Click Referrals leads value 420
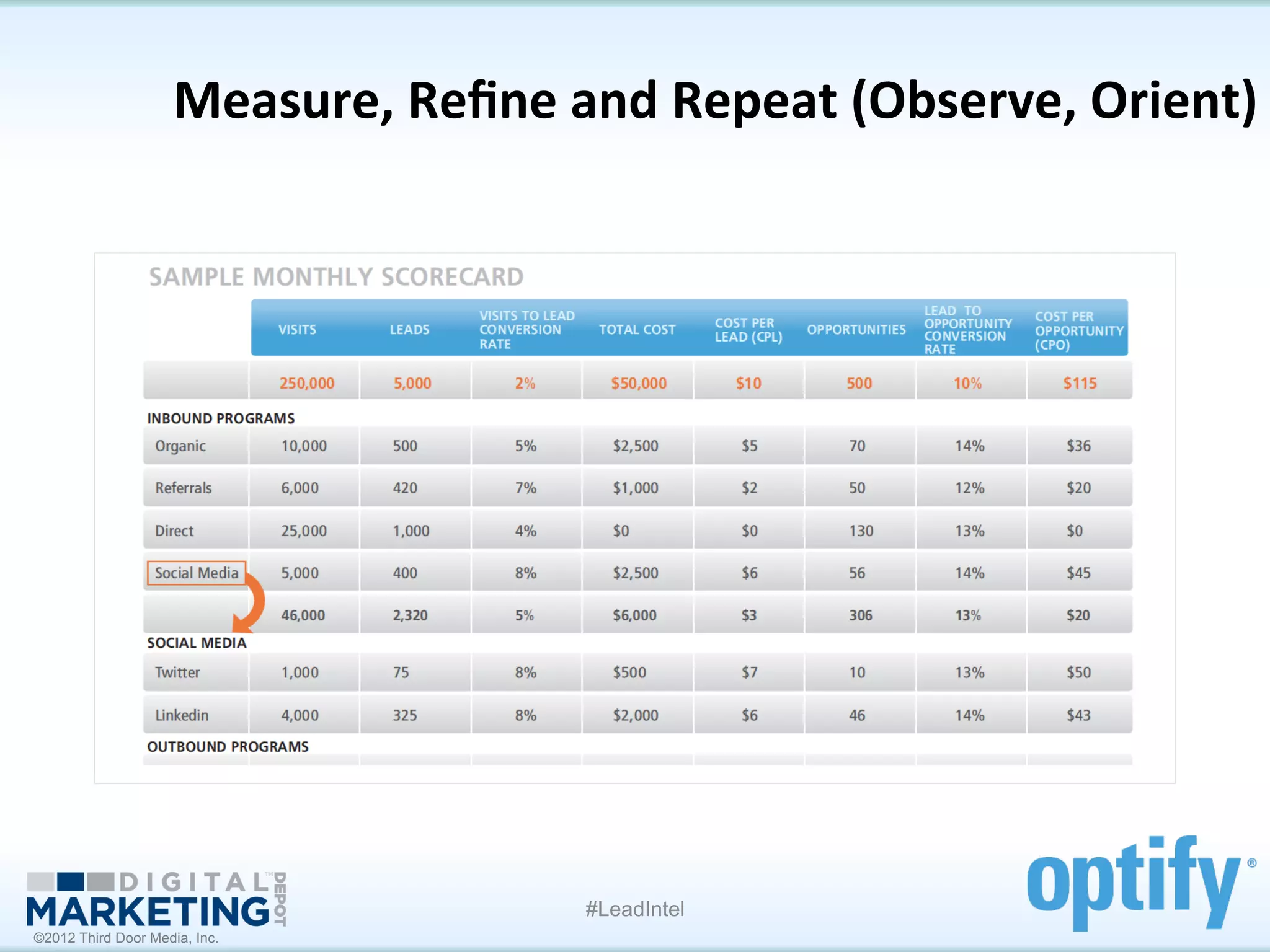The width and height of the screenshot is (1270, 952). (x=405, y=488)
